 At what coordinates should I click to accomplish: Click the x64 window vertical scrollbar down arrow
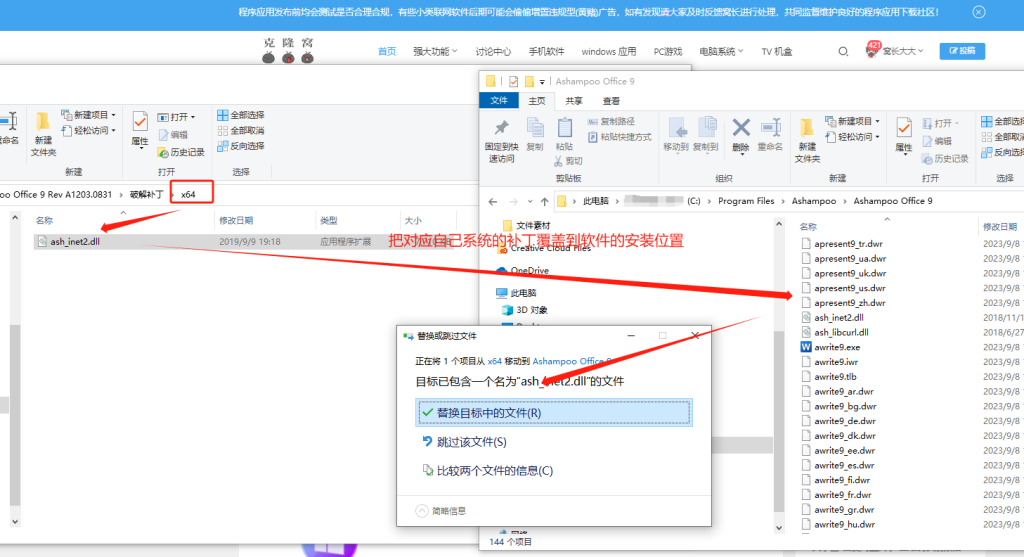click(x=15, y=522)
